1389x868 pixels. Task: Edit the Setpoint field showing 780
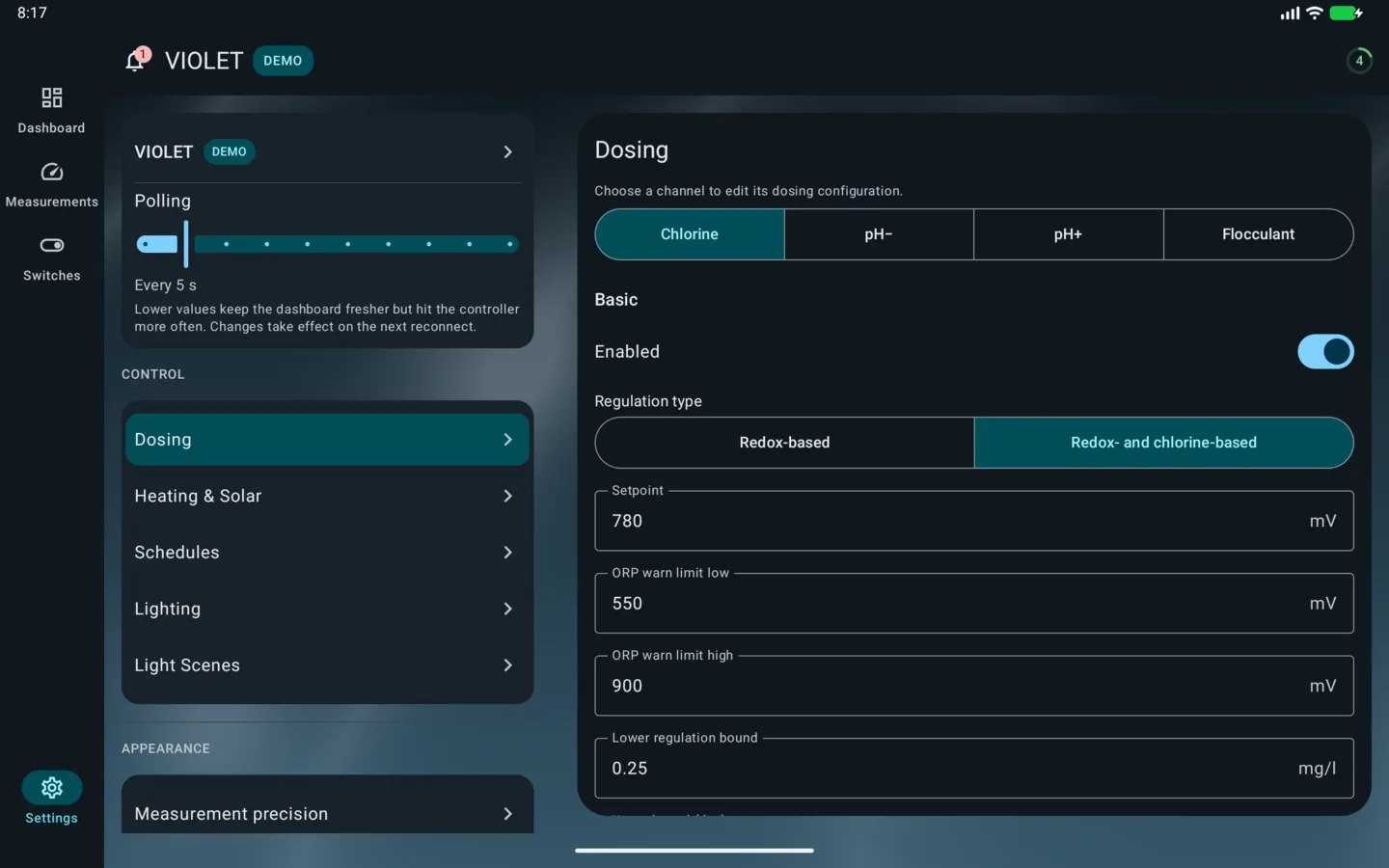click(x=974, y=521)
